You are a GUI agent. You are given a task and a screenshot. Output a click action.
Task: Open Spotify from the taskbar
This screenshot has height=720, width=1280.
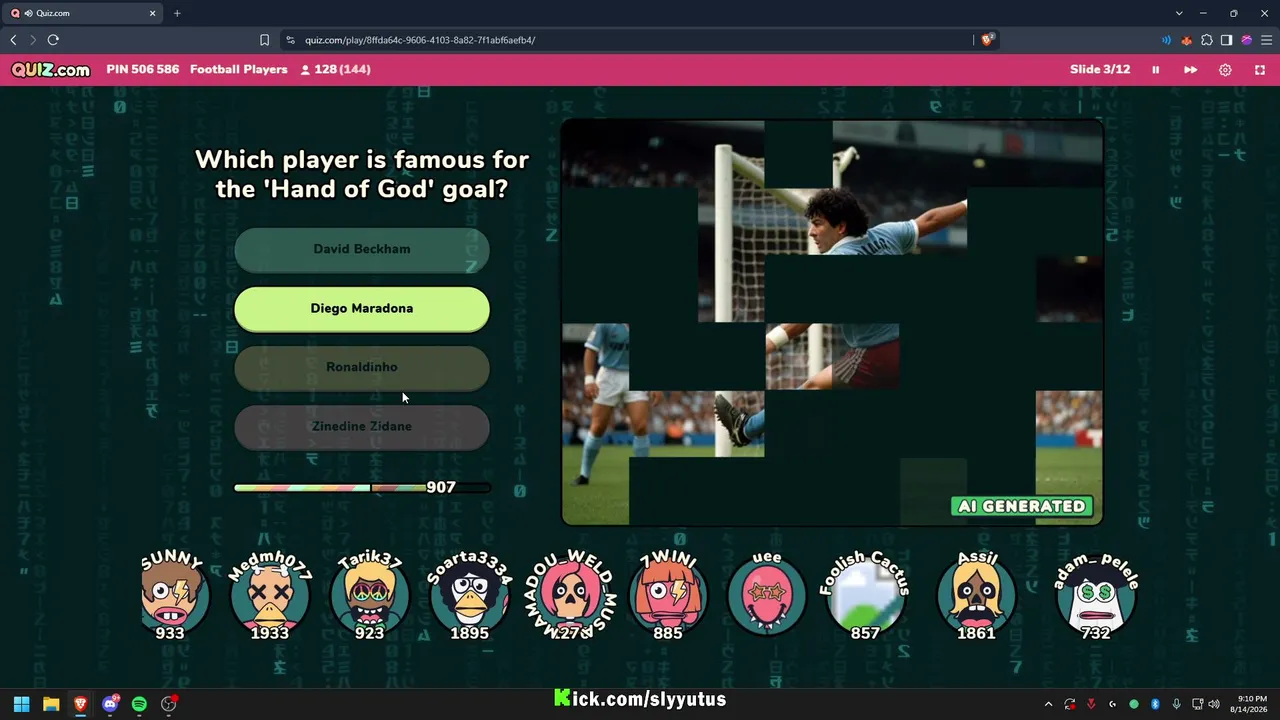click(x=139, y=704)
